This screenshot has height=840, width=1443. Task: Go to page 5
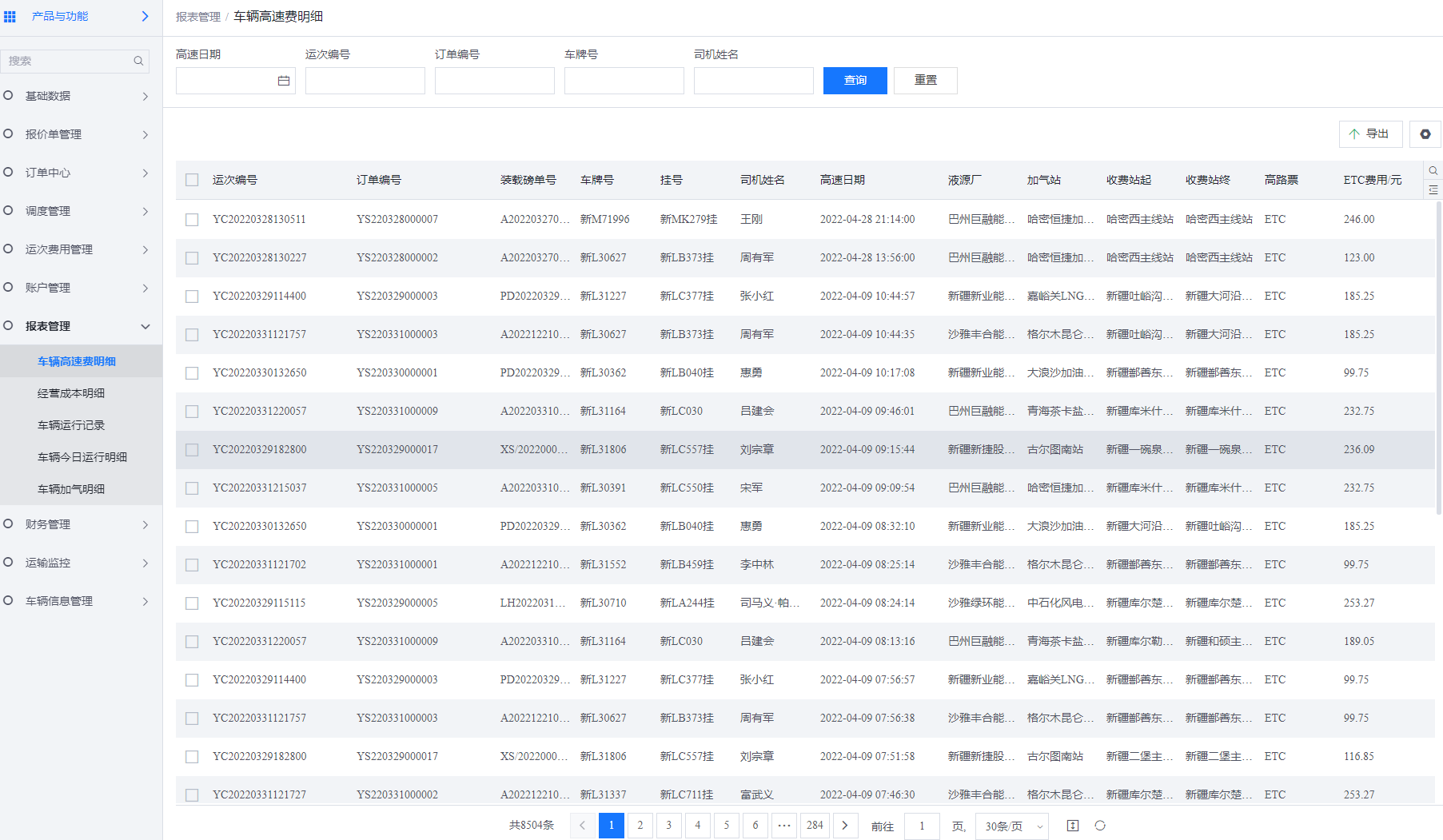pos(727,826)
